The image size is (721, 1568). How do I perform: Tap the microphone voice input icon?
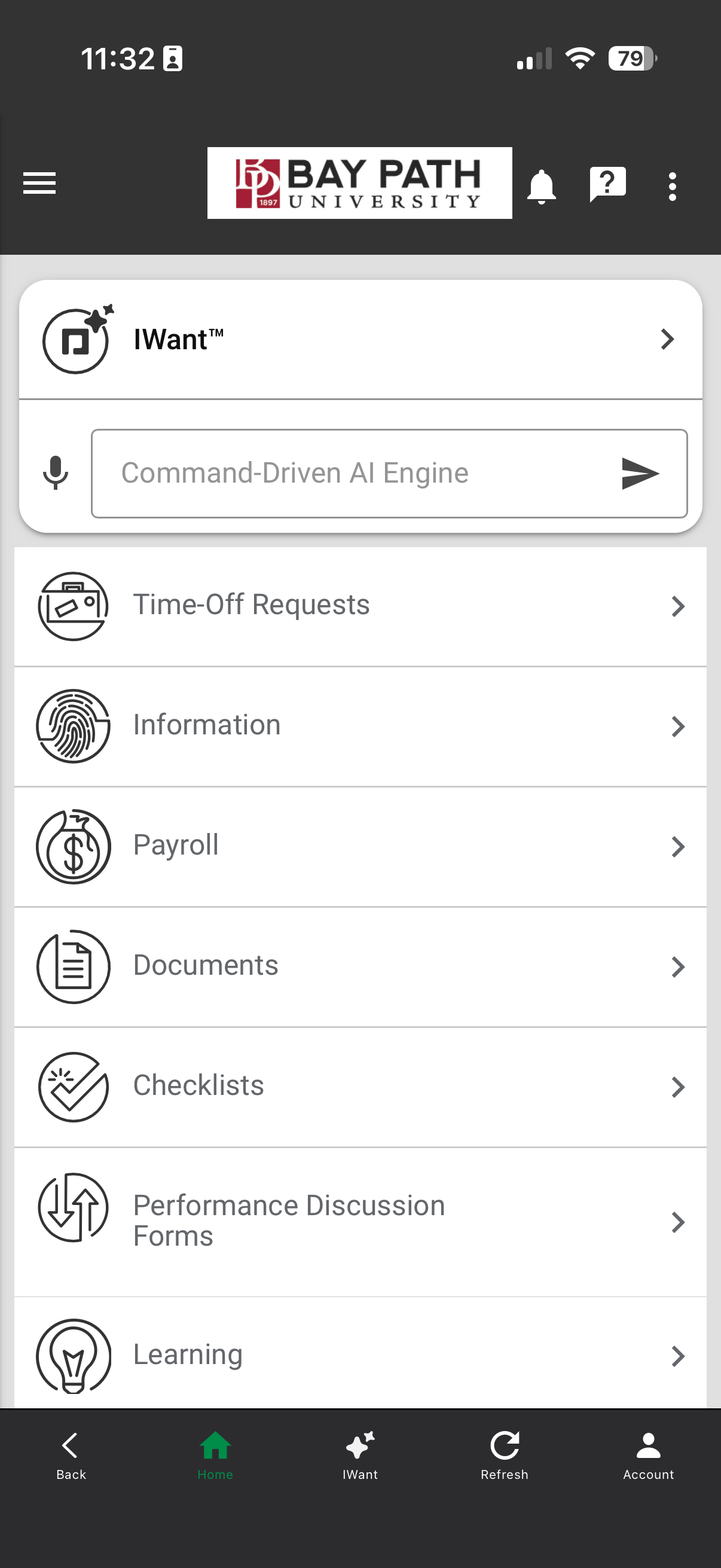(x=56, y=473)
